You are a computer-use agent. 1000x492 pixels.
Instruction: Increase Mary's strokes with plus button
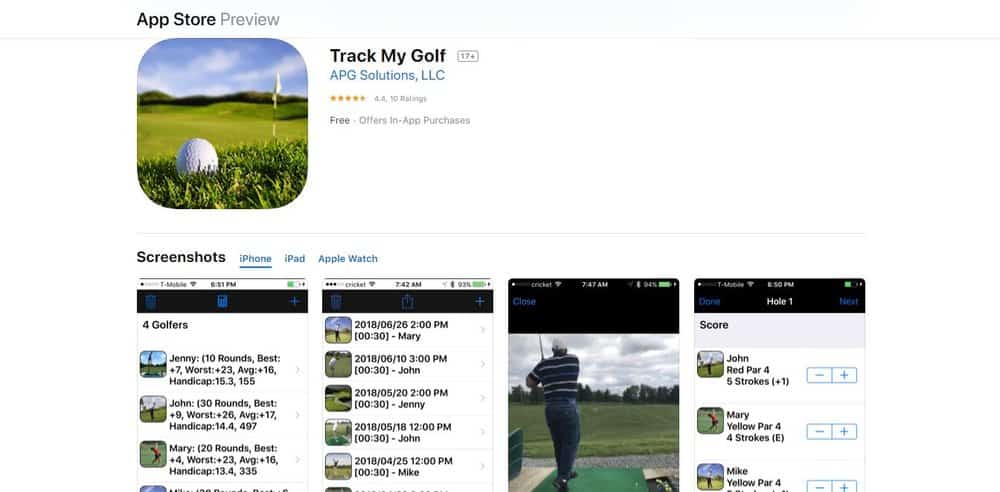pyautogui.click(x=844, y=432)
